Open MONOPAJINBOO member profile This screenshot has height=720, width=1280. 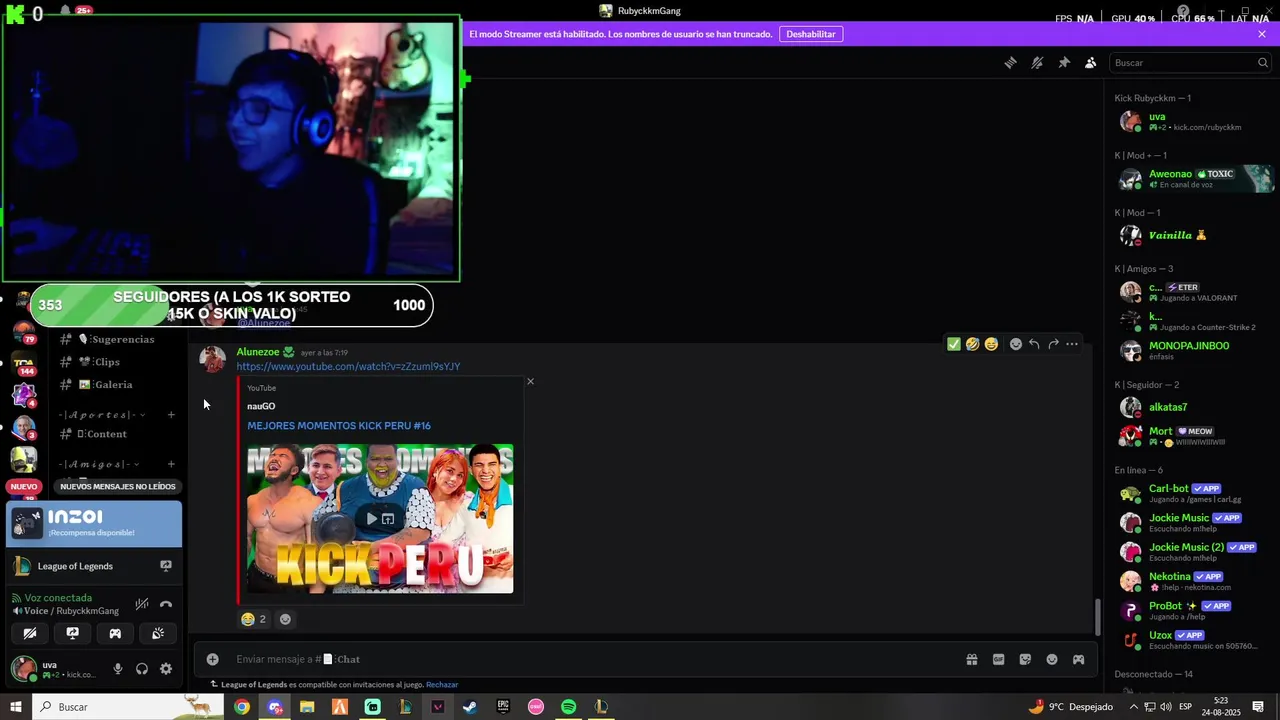[1194, 350]
